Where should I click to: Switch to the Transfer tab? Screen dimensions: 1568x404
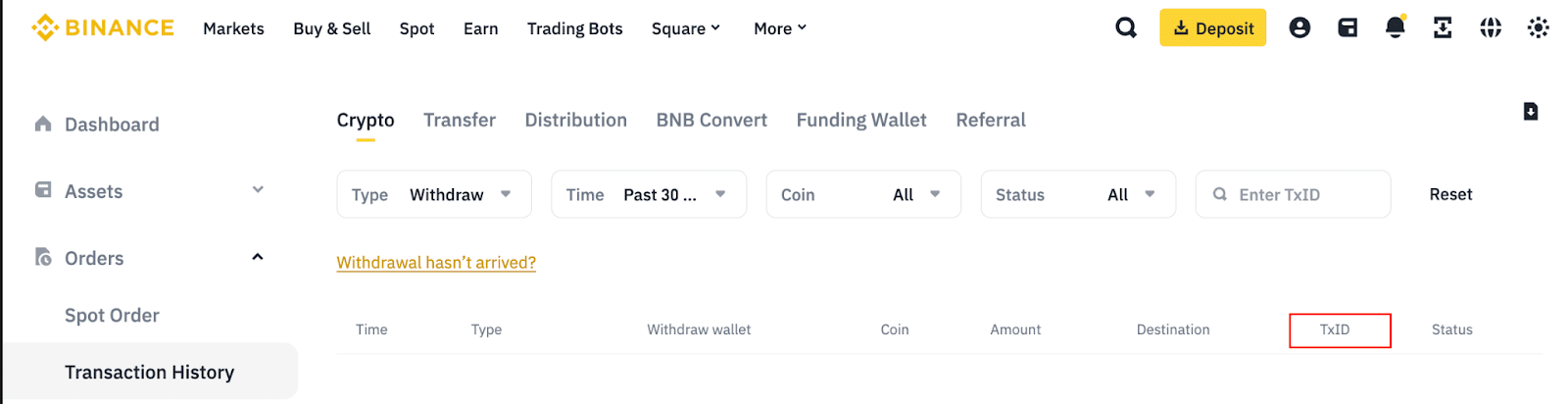tap(460, 120)
